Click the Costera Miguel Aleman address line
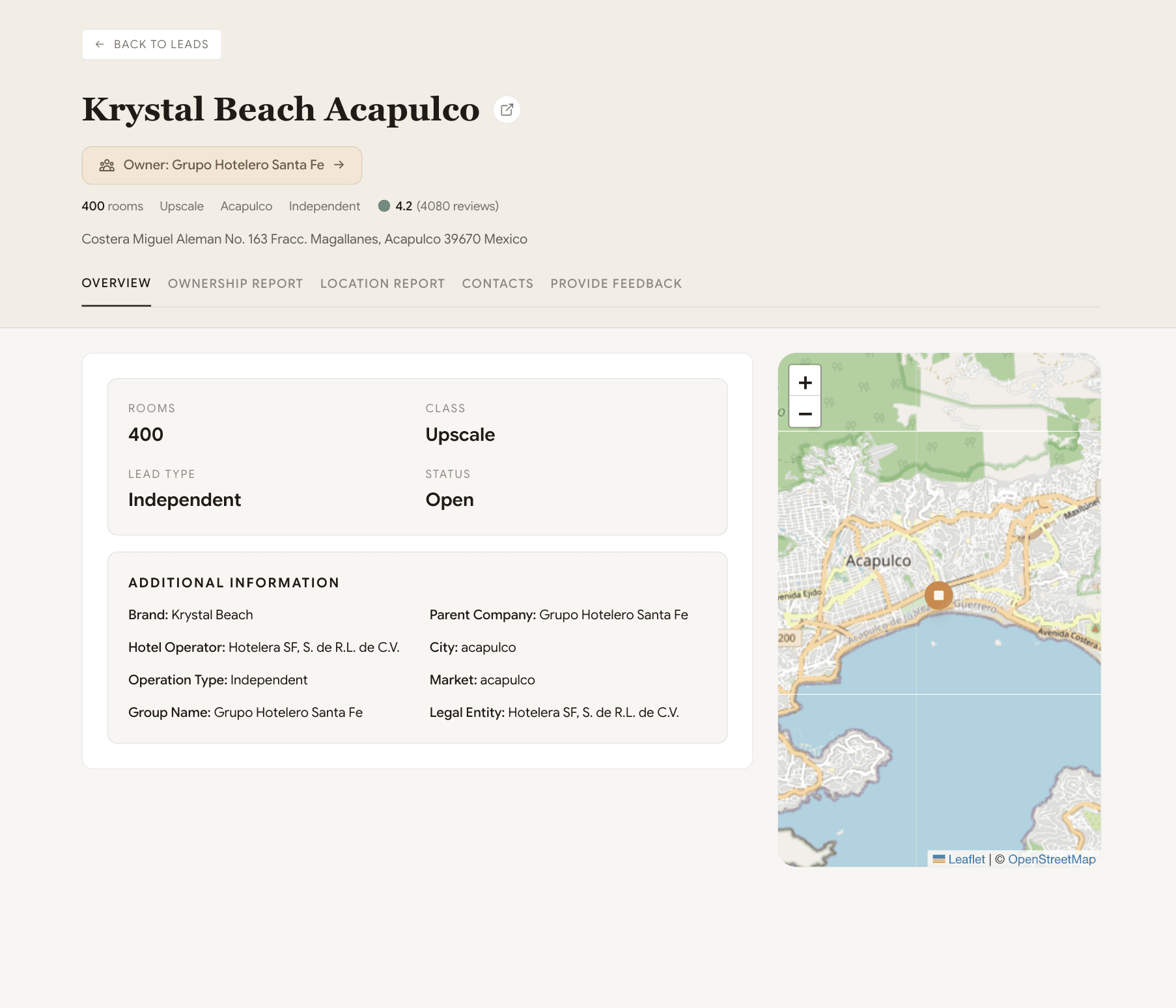The height and width of the screenshot is (1008, 1176). point(304,239)
